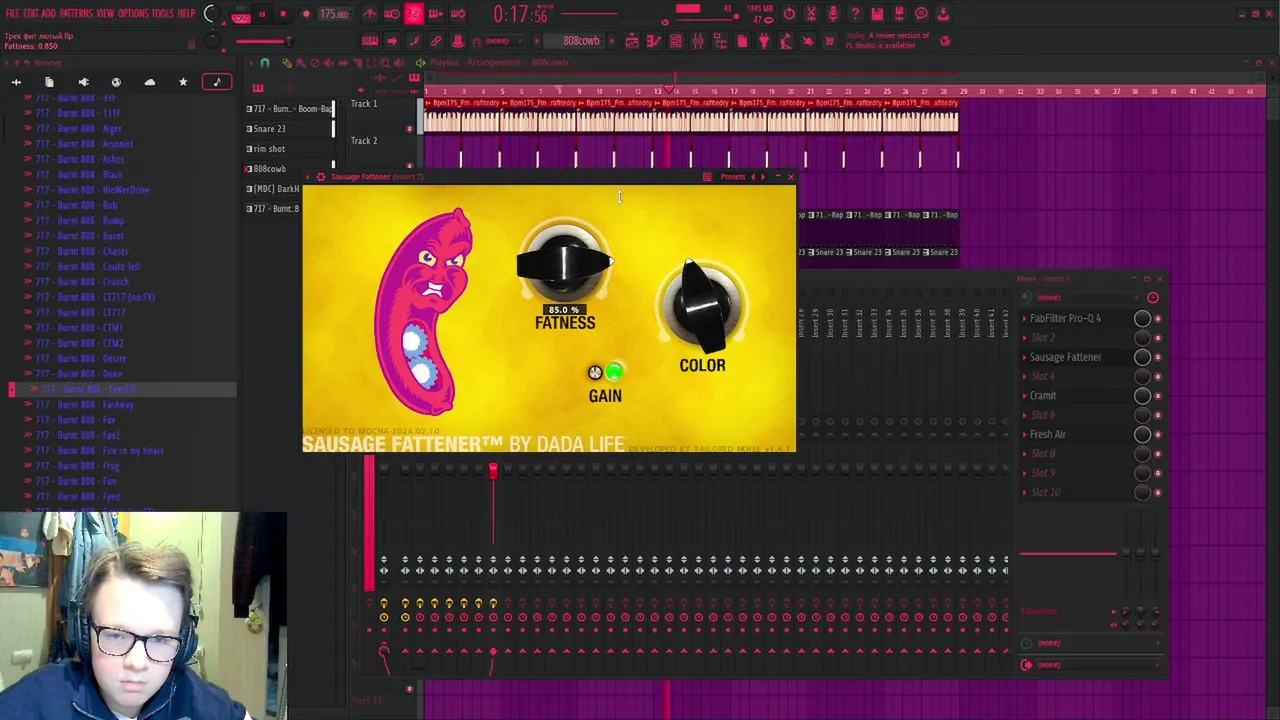Viewport: 1280px width, 720px height.
Task: Click the 175 tempo field
Action: [x=334, y=14]
